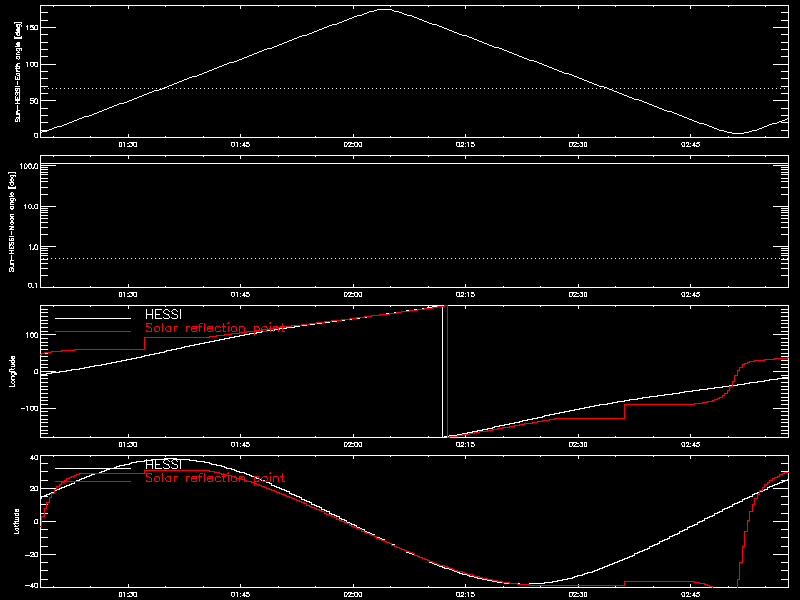Click red legend line sample in Longitude plot
This screenshot has height=600, width=800.
click(93, 332)
